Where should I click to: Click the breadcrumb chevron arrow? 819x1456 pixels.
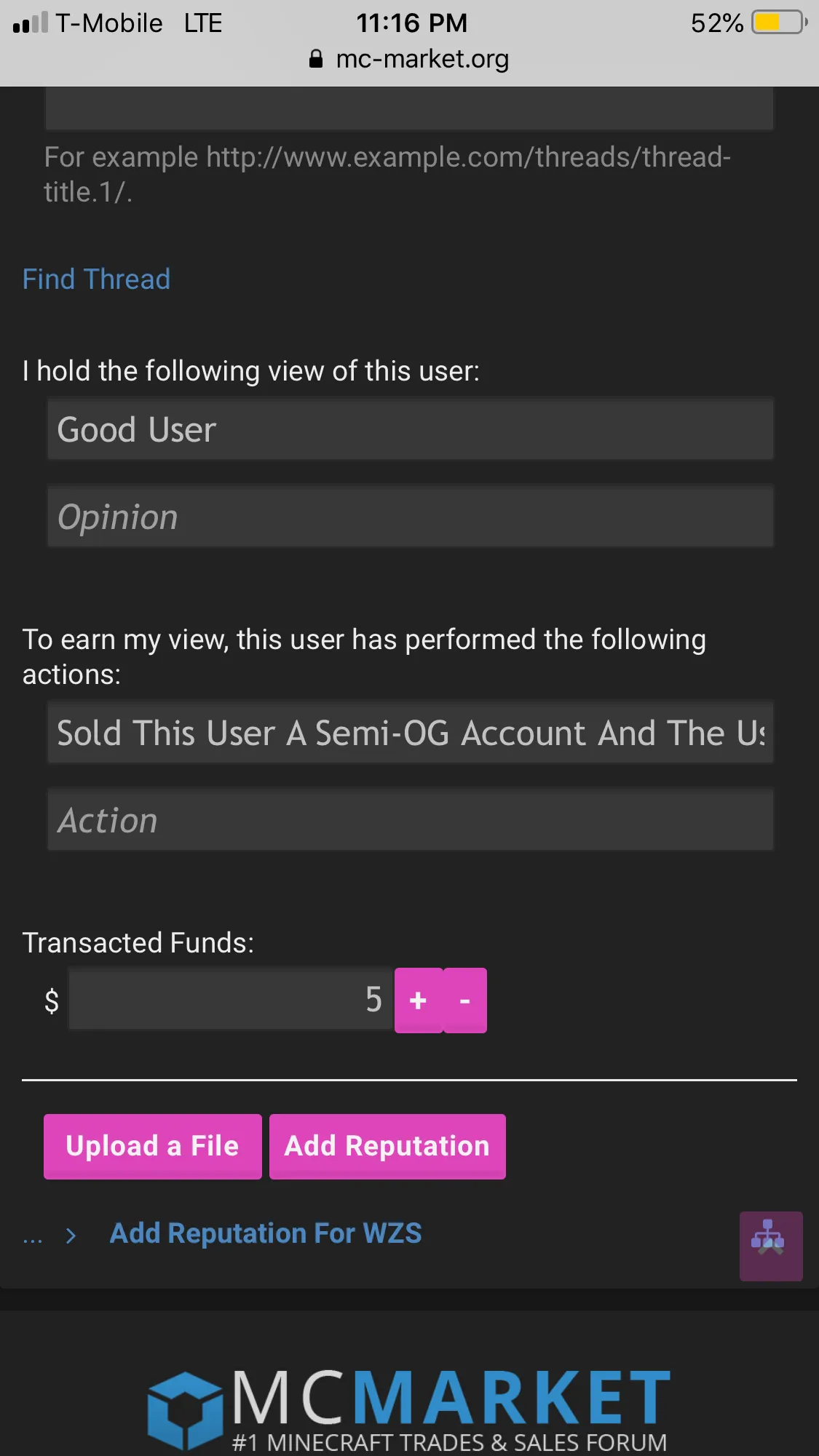click(x=71, y=1236)
